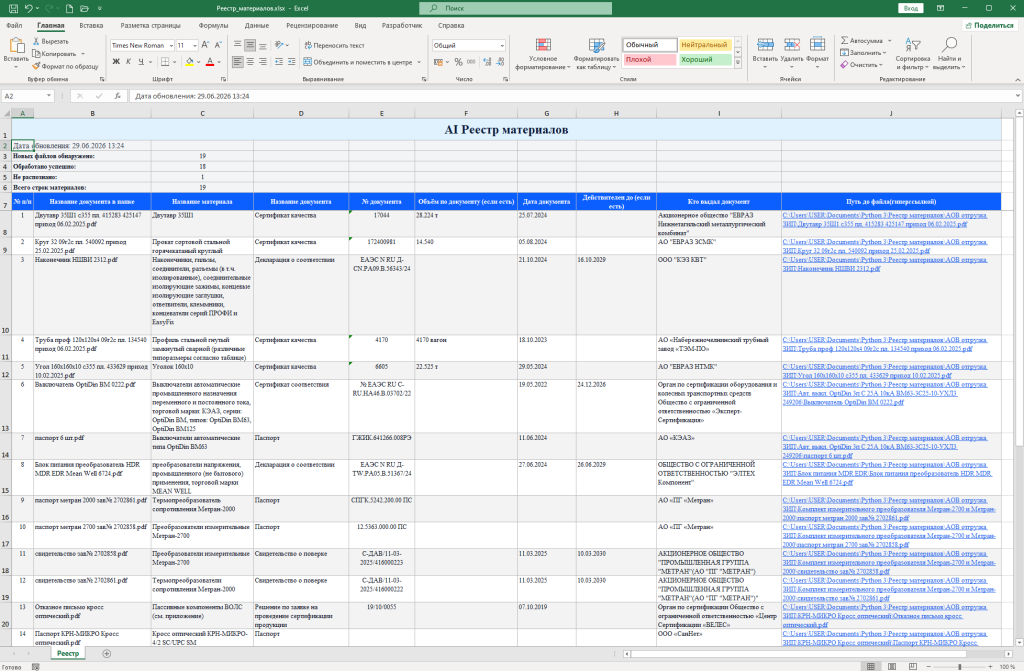Open the font name dropdown (Times New Roman)
The width and height of the screenshot is (1024, 671).
171,45
